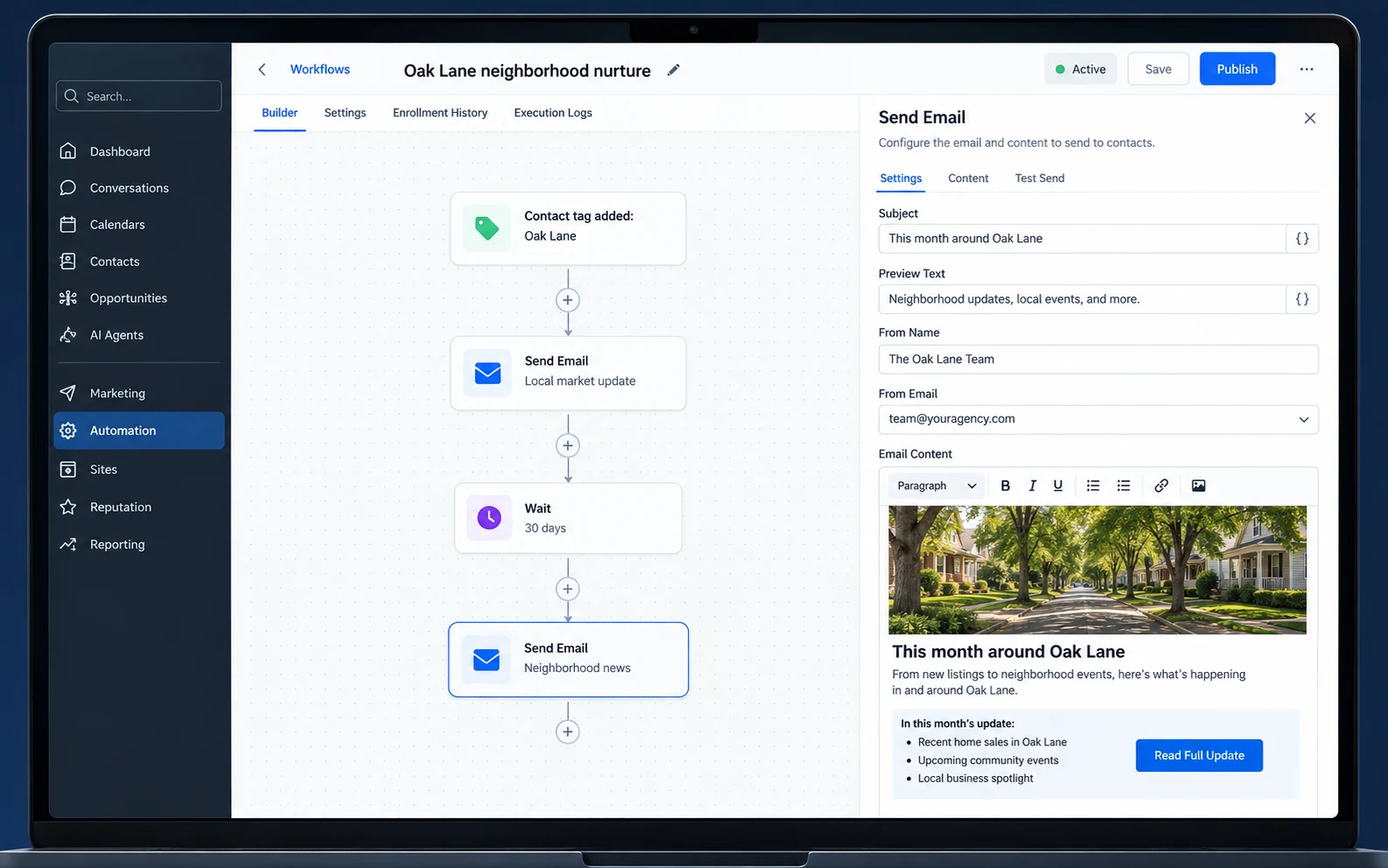This screenshot has width=1388, height=868.
Task: Toggle underline formatting in email editor
Action: tap(1058, 486)
